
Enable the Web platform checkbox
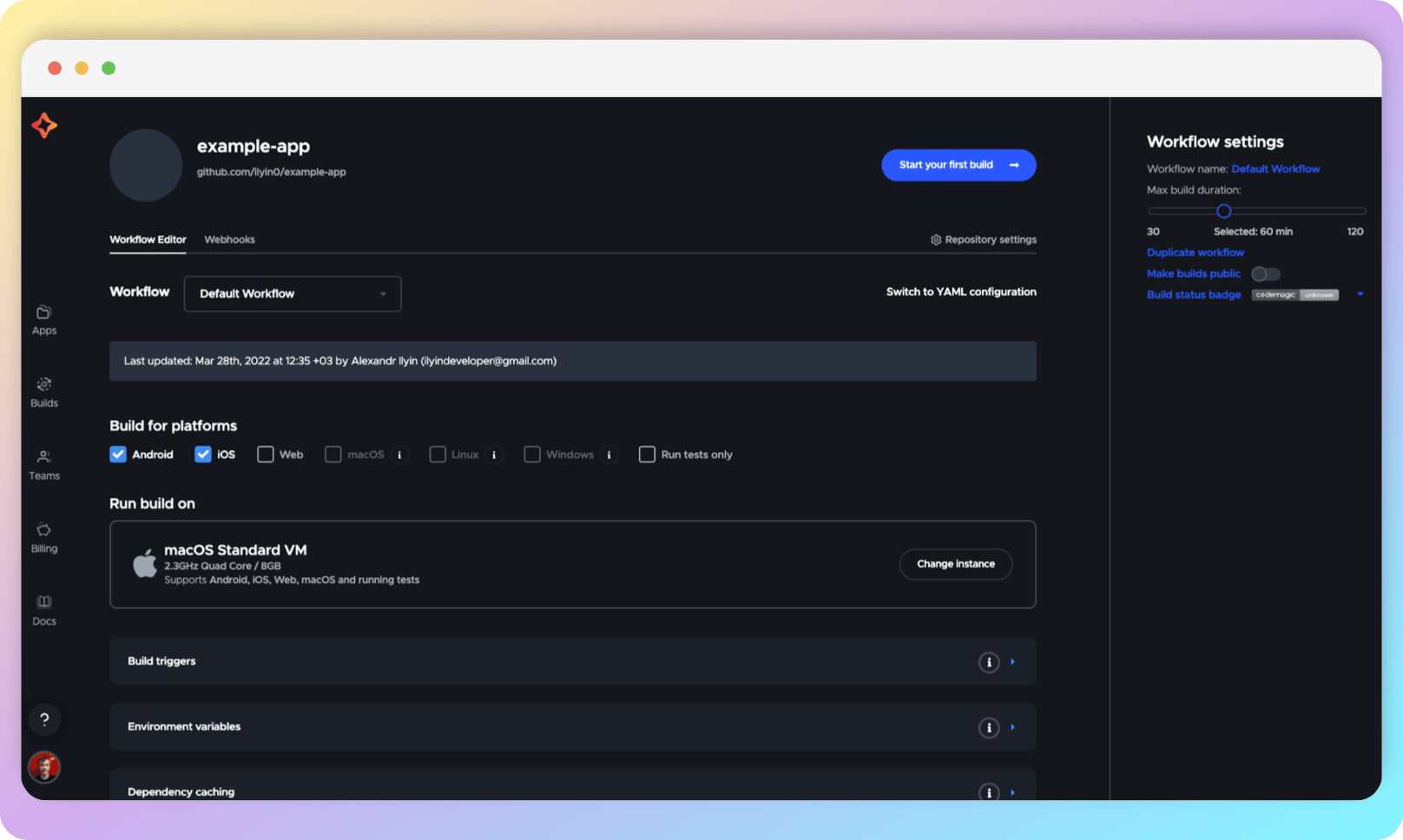[x=265, y=454]
